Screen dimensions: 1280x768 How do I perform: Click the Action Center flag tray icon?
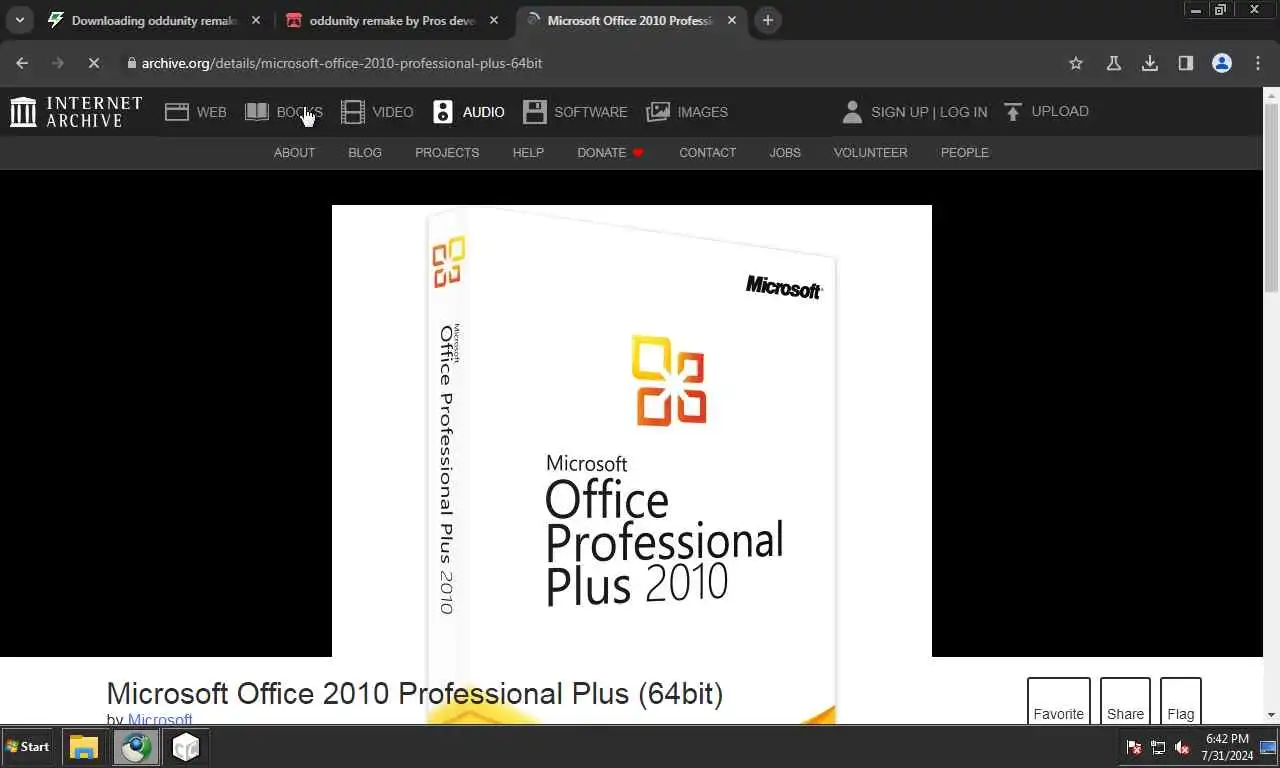(1135, 747)
